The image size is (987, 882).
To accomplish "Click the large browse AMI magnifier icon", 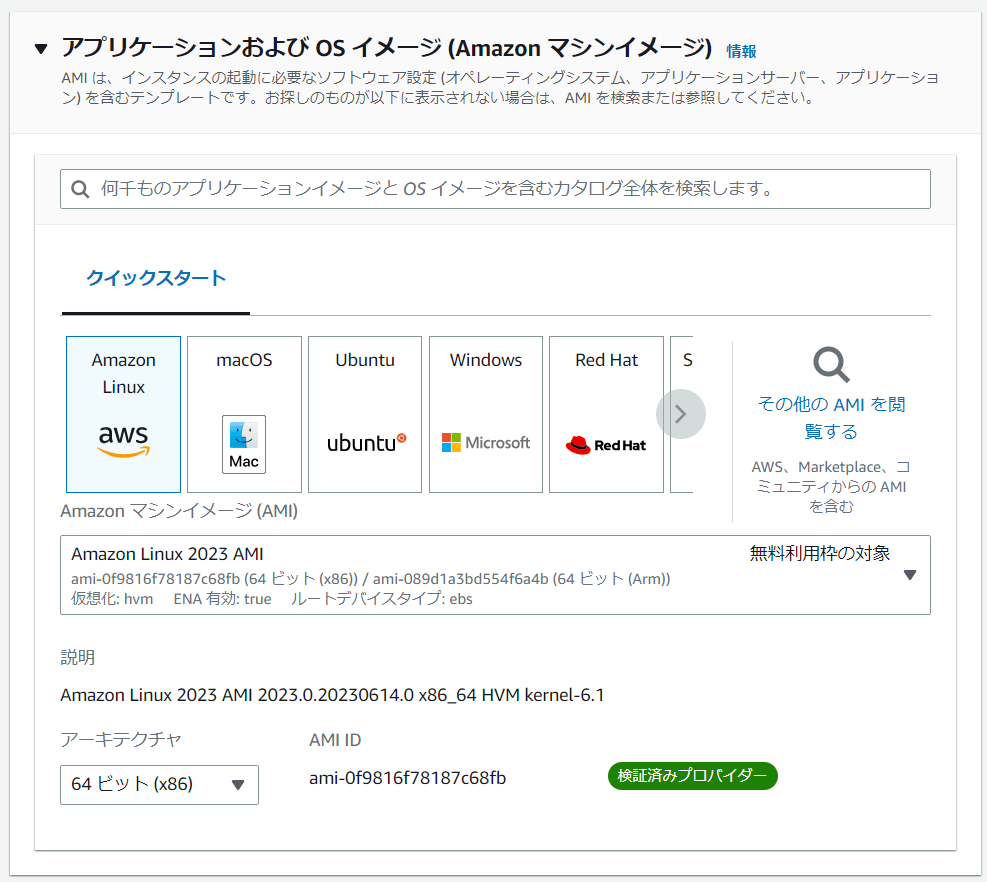I will (831, 364).
